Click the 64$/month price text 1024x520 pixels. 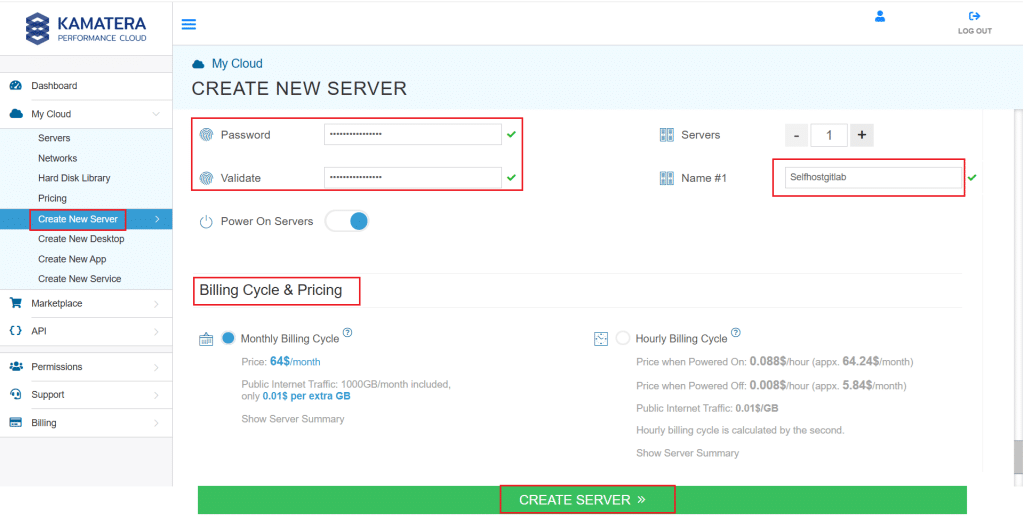click(295, 361)
